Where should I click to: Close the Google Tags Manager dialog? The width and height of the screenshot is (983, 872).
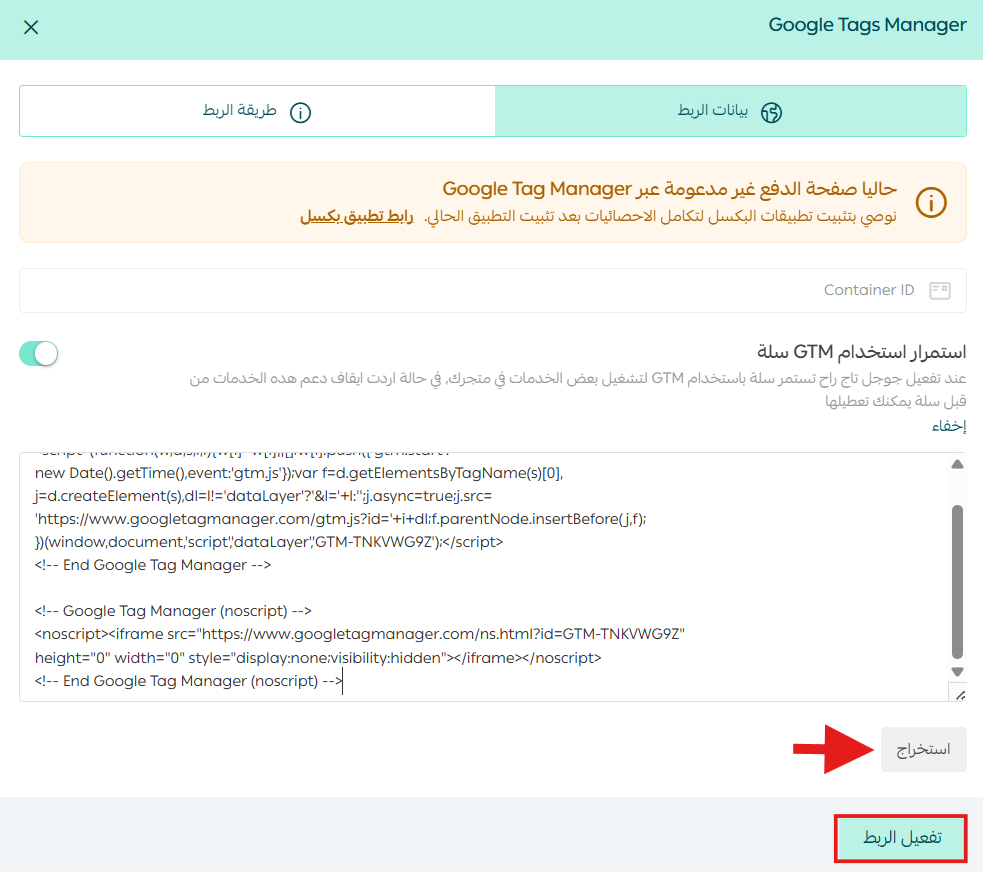coord(31,28)
